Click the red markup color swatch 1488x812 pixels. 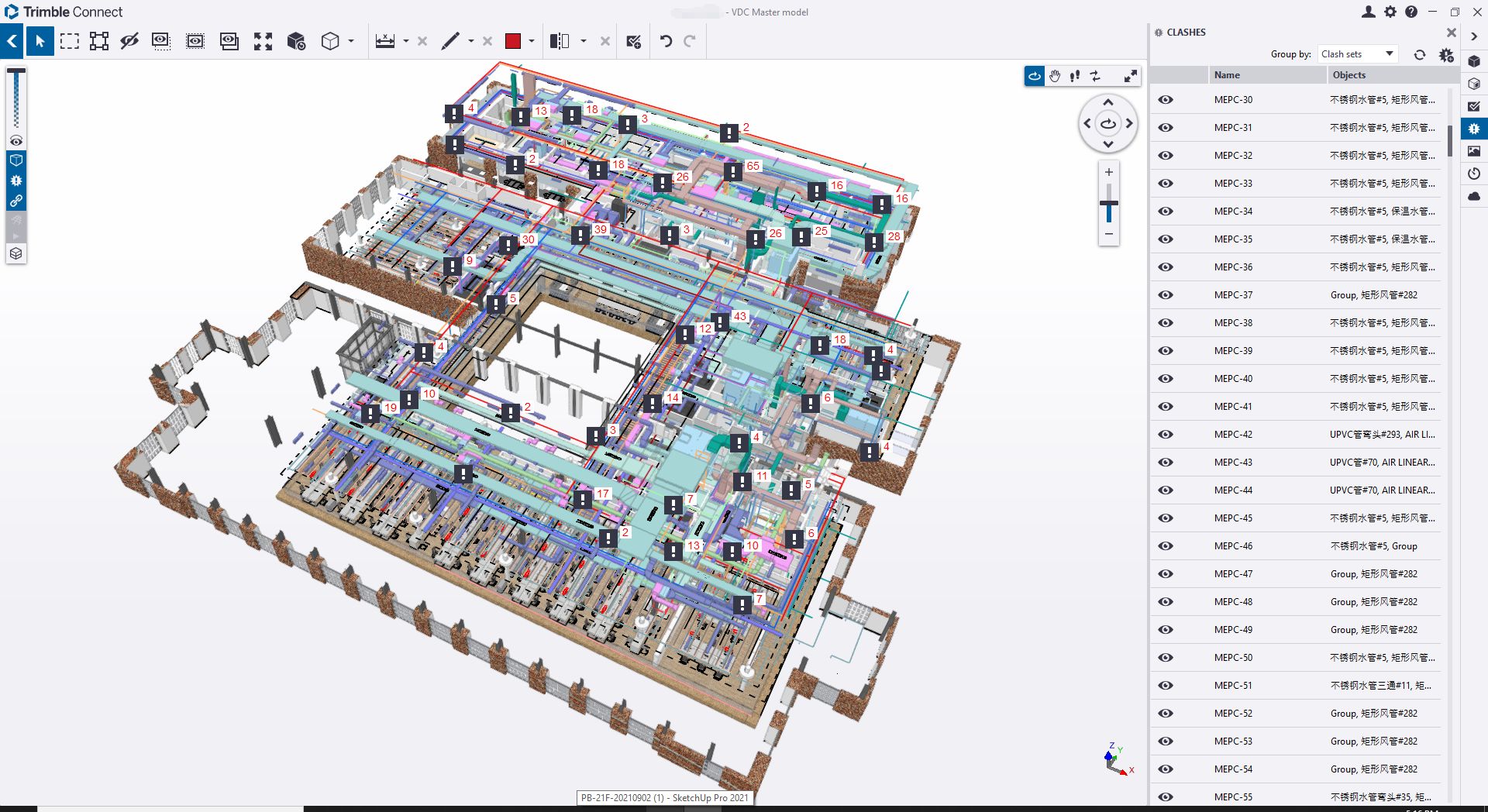pyautogui.click(x=513, y=41)
